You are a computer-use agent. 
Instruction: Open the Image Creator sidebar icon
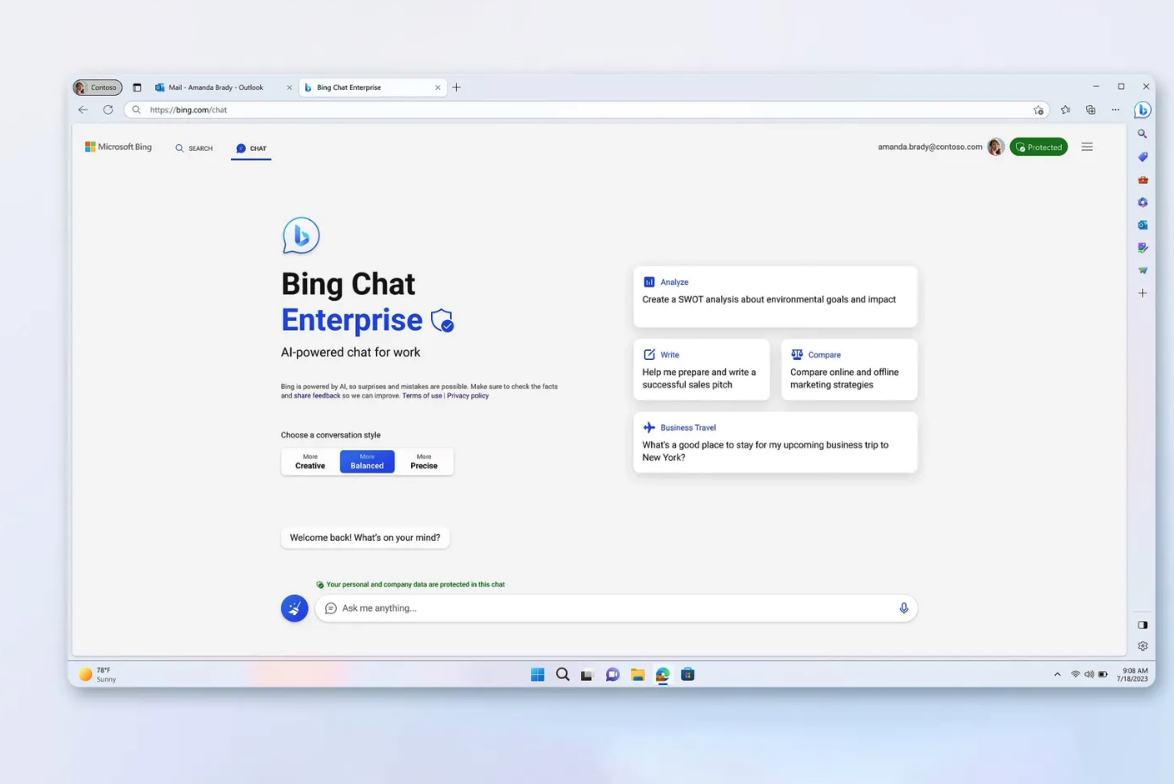1143,247
